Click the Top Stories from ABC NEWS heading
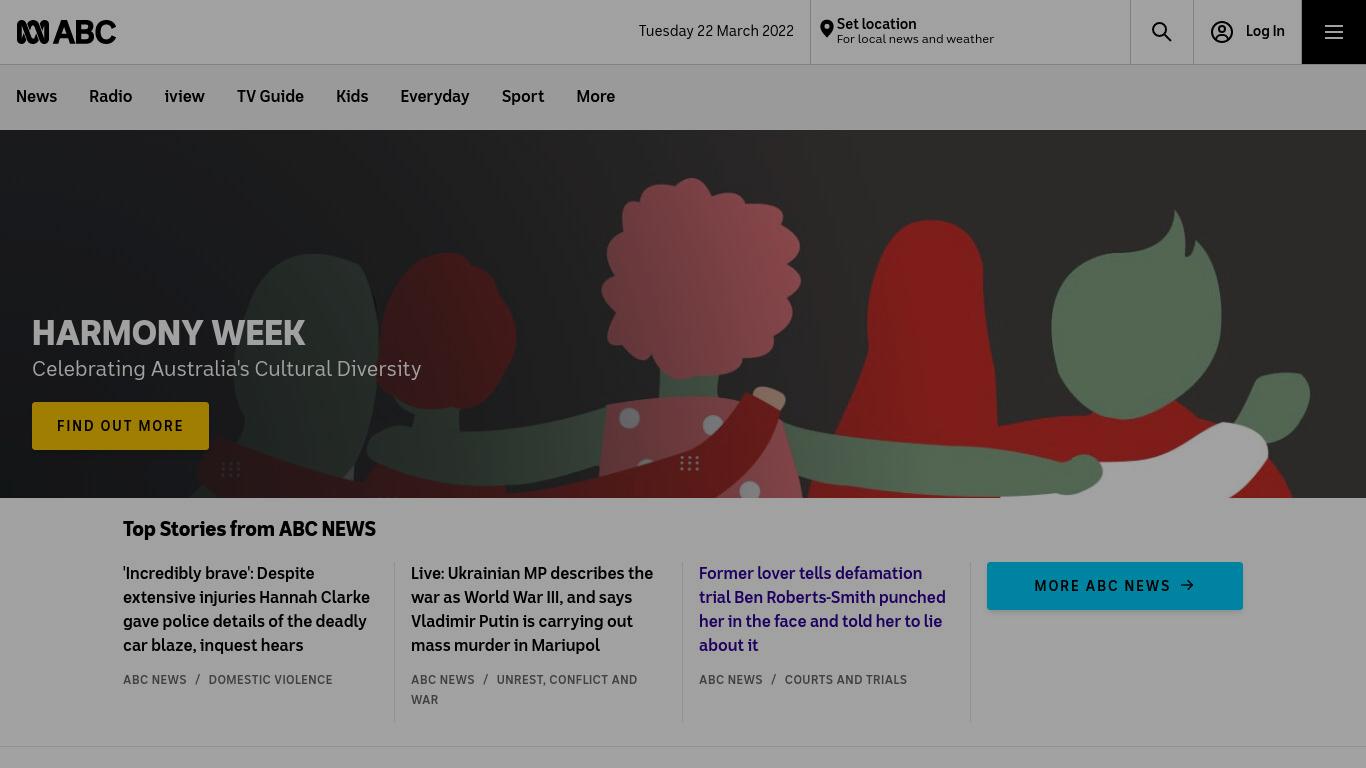1366x768 pixels. point(249,530)
